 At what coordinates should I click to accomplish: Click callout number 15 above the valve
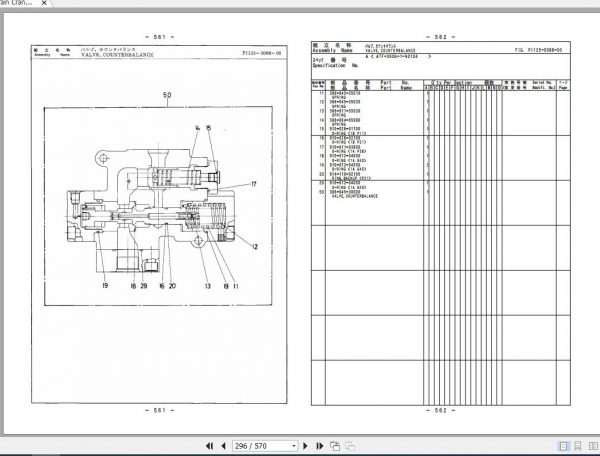coord(208,128)
